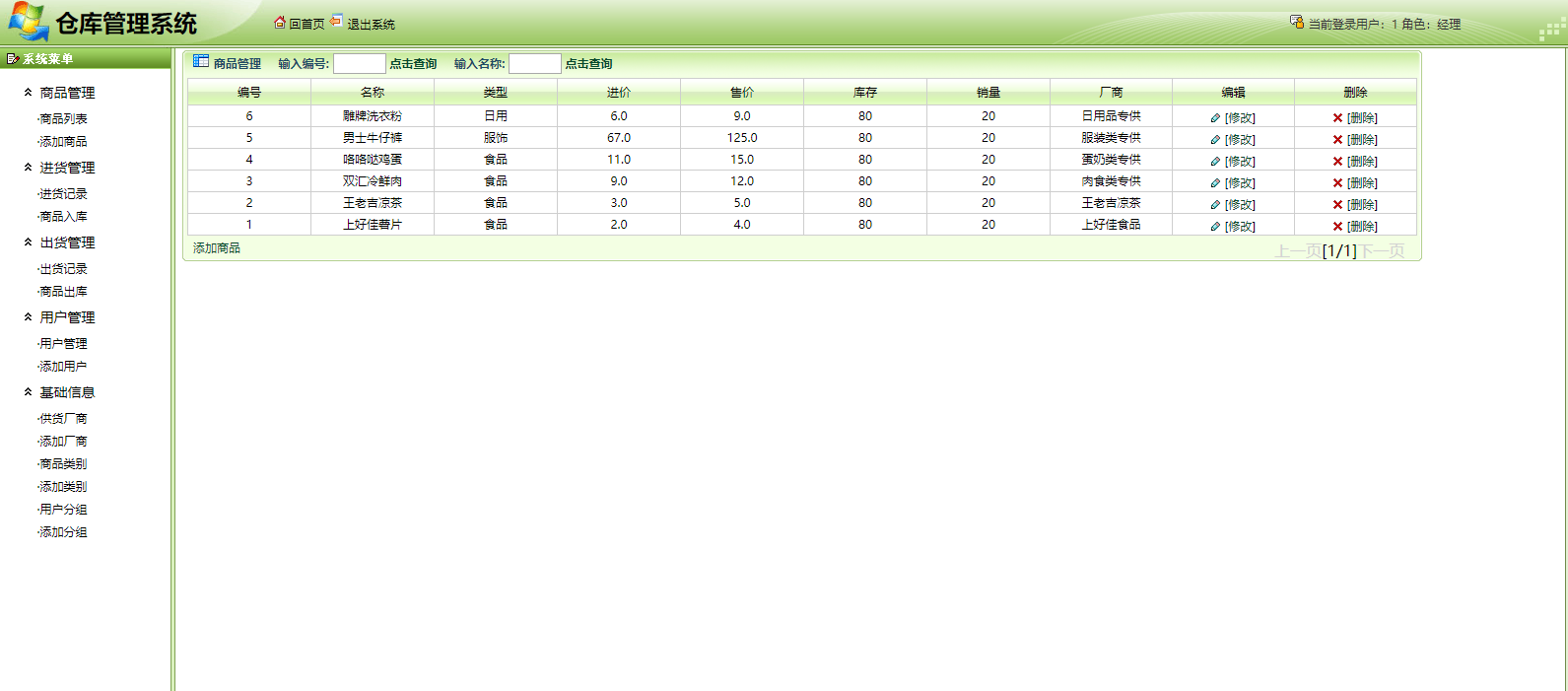Open 商品入库 in the sidebar

[x=63, y=216]
